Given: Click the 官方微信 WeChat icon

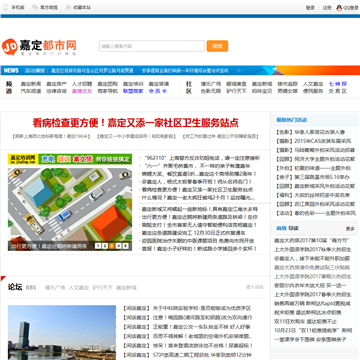Looking at the screenshot, I should pyautogui.click(x=35, y=7).
